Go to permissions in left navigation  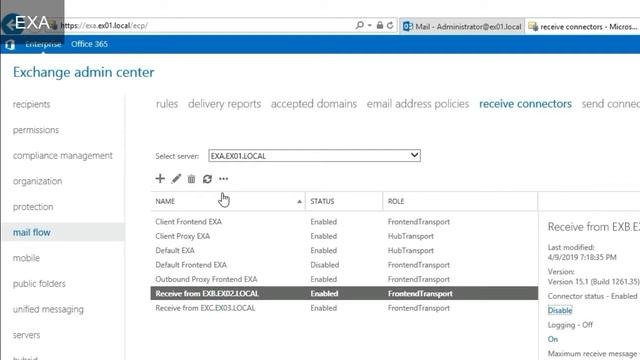[x=36, y=130]
